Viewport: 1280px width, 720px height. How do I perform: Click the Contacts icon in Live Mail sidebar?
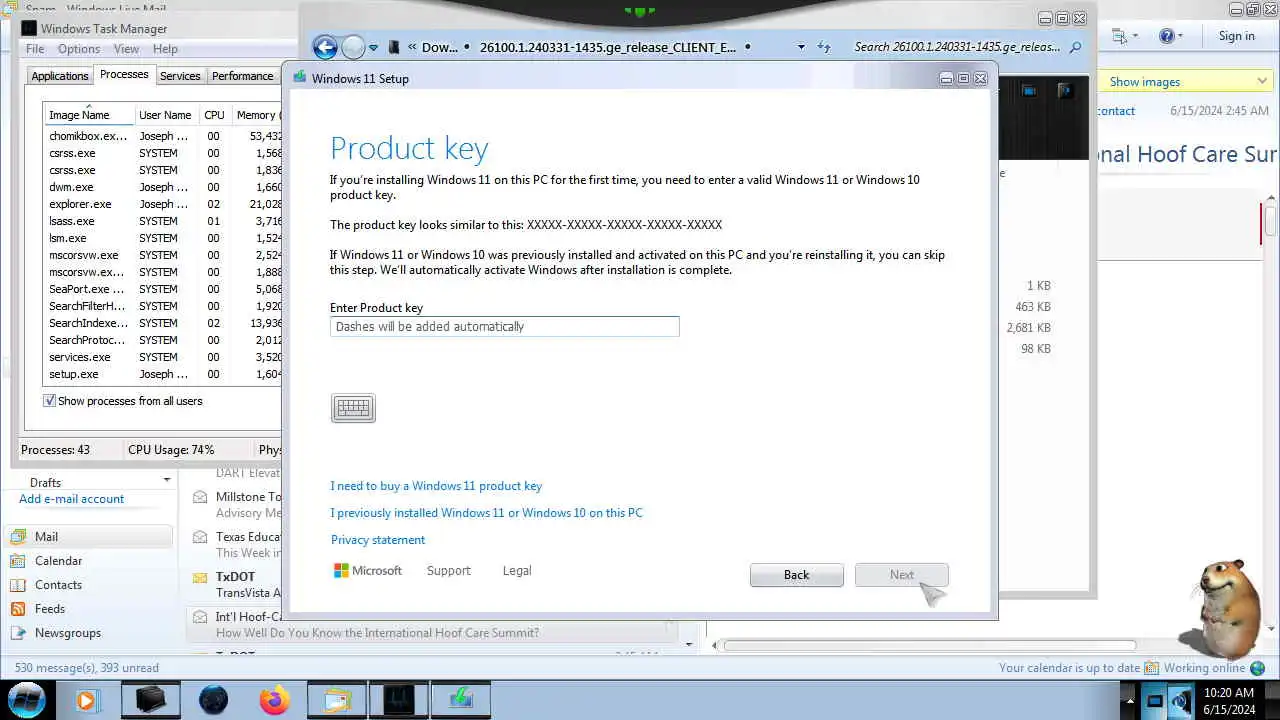tap(18, 585)
